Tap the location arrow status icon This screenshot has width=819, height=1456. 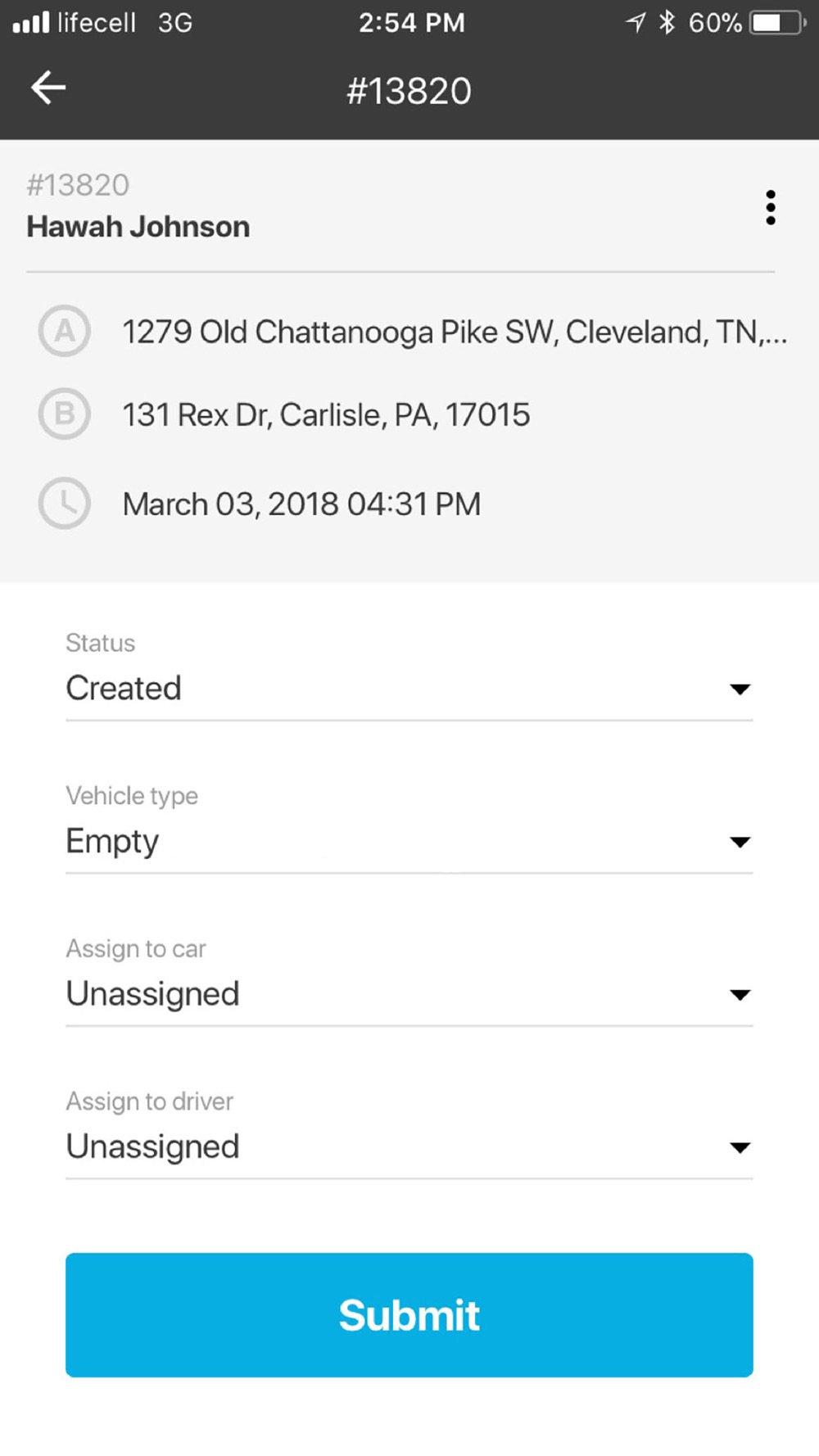(x=636, y=22)
